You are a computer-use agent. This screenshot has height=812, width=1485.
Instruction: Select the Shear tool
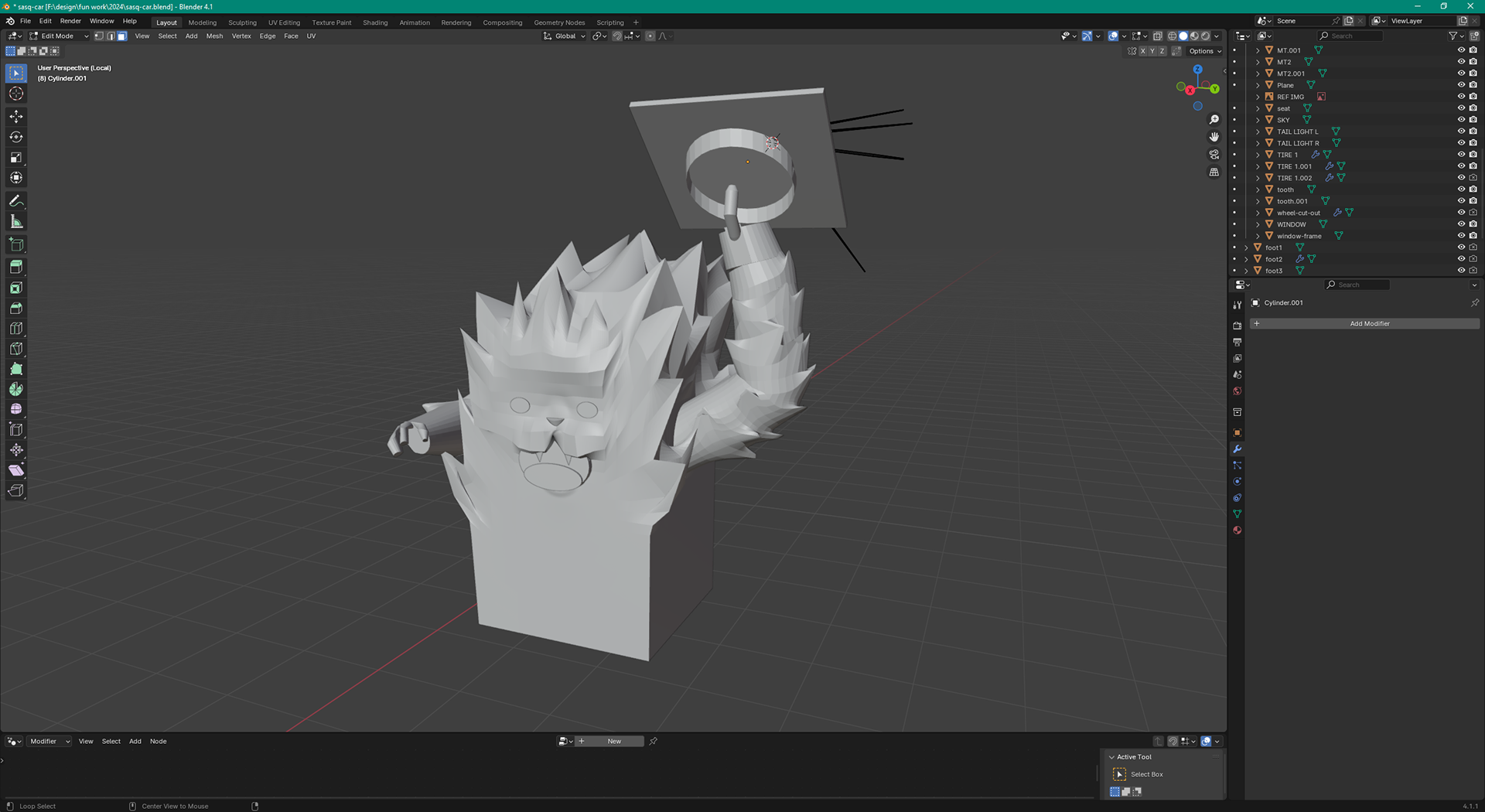coord(16,470)
